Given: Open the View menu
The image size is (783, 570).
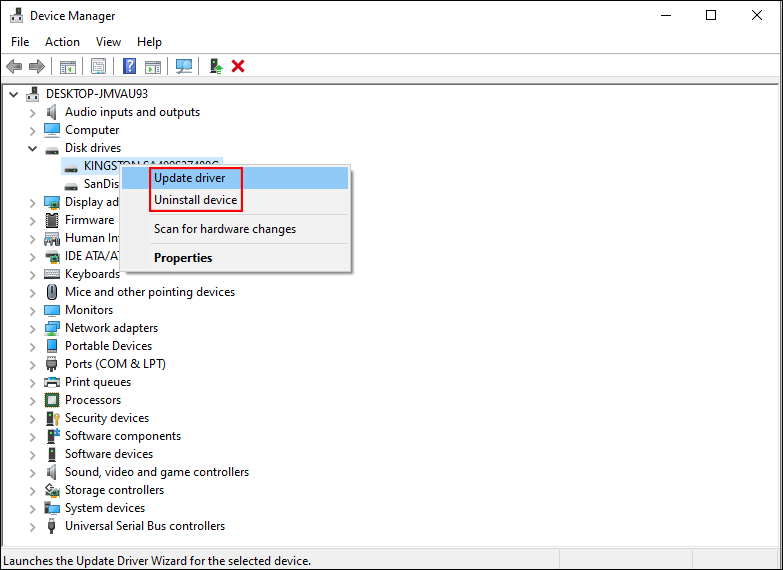Looking at the screenshot, I should click(108, 42).
